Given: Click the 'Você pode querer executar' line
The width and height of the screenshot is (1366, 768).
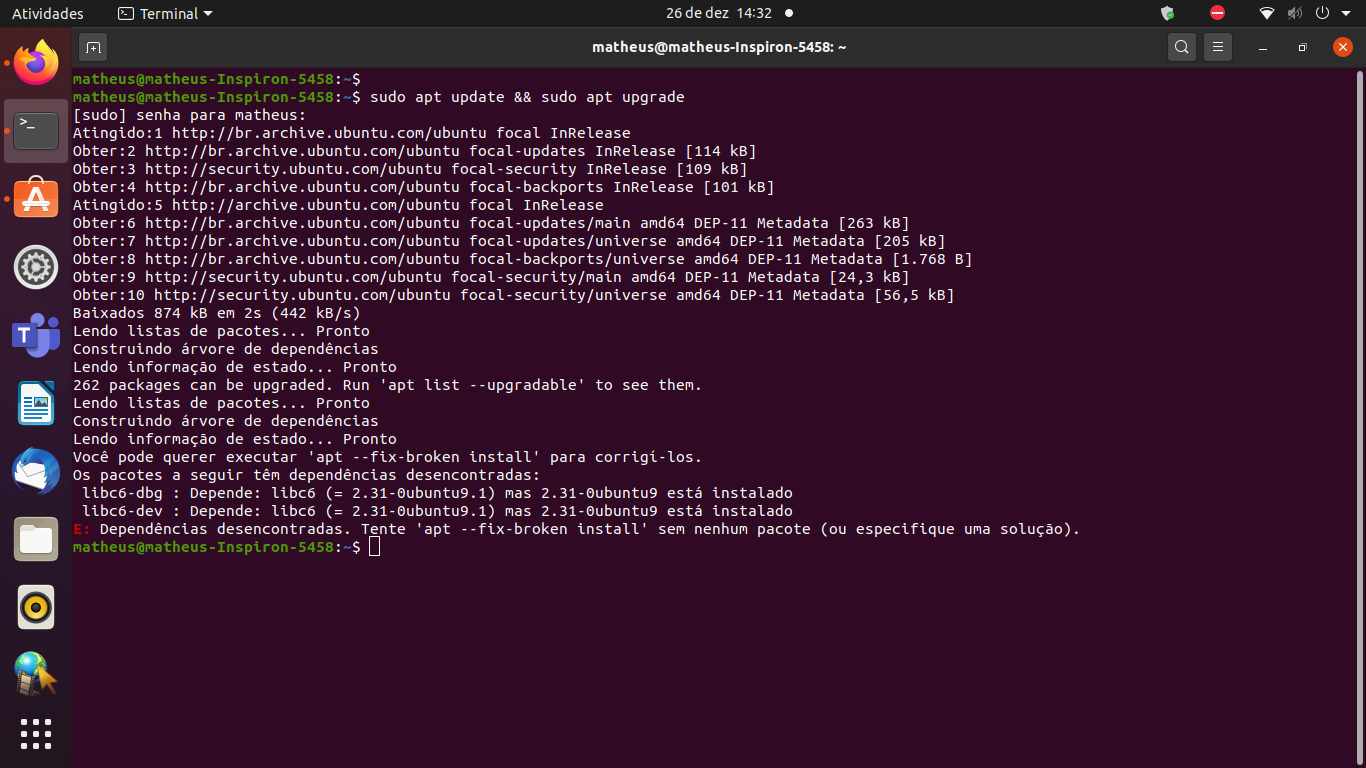Looking at the screenshot, I should click(x=388, y=457).
